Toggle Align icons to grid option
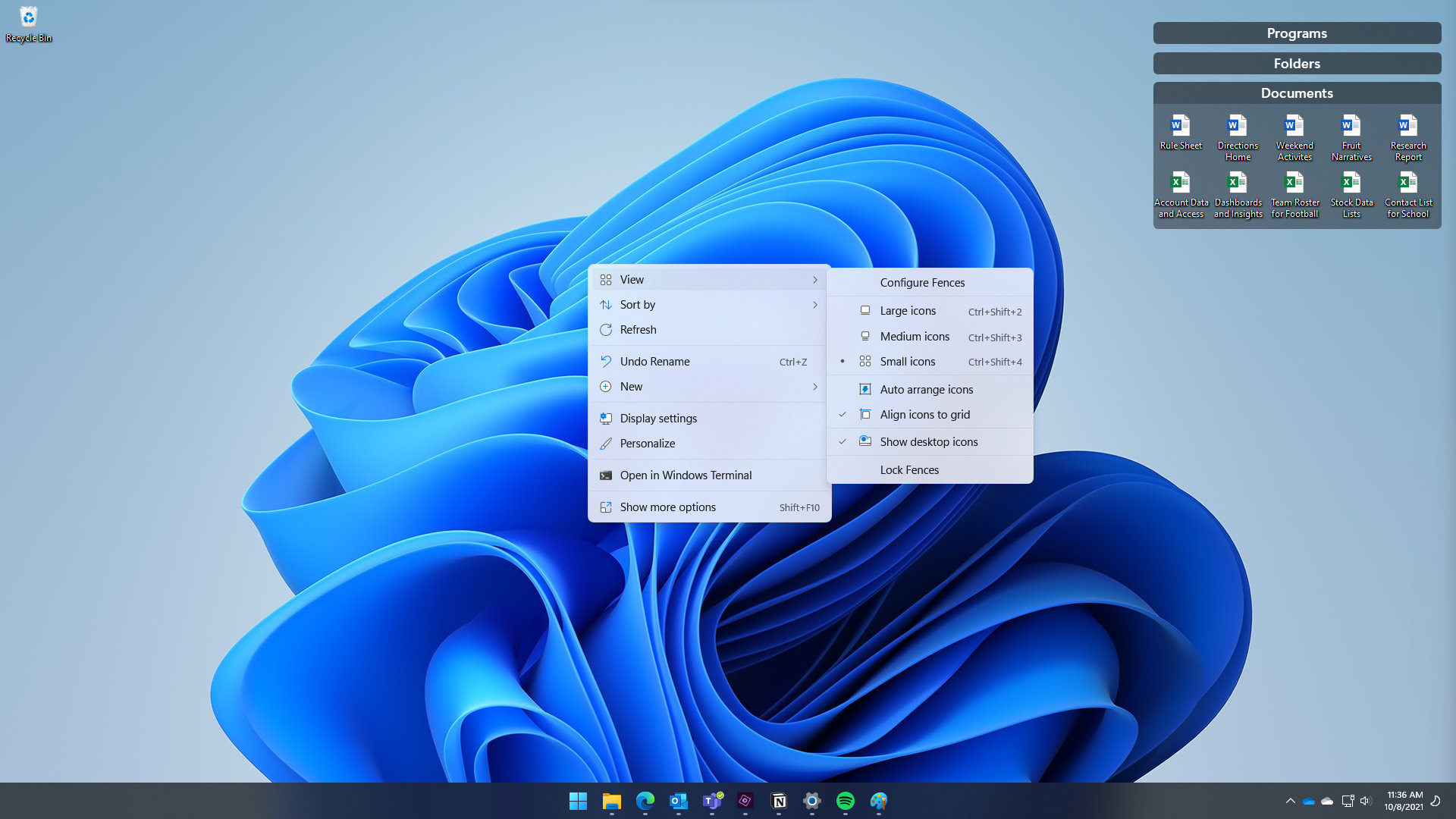The height and width of the screenshot is (819, 1456). coord(925,414)
